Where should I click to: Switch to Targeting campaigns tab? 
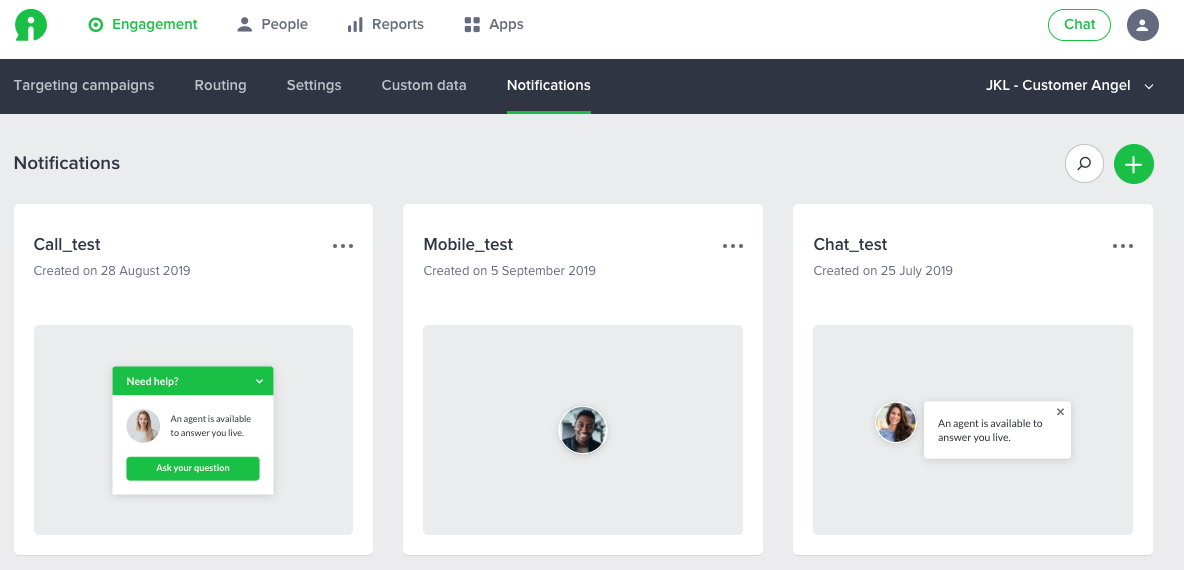coord(84,85)
